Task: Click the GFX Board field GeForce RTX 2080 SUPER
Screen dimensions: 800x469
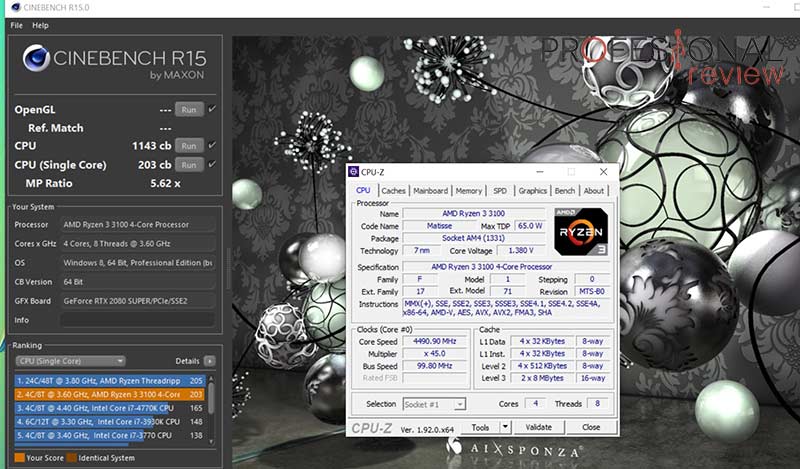Action: tap(137, 301)
